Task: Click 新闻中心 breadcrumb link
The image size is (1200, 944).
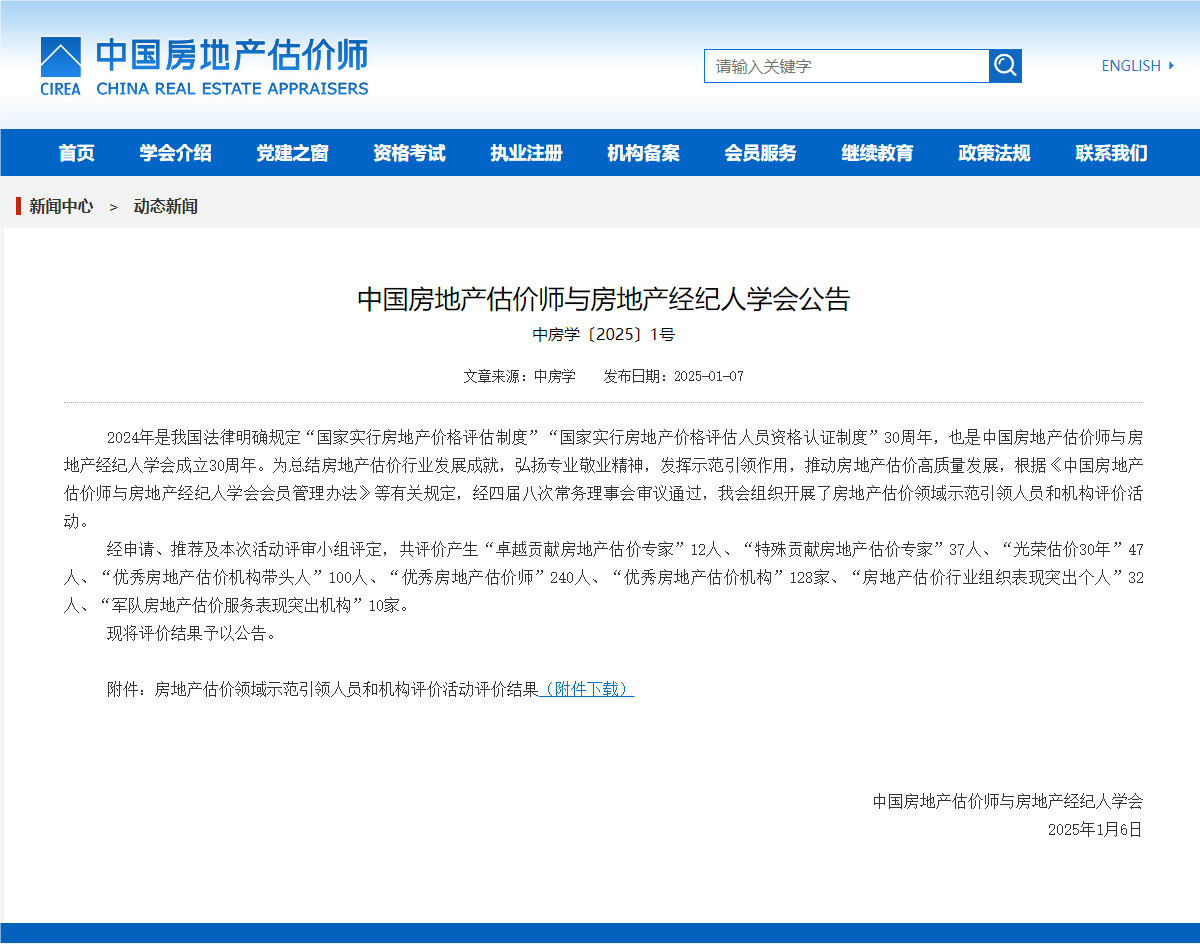Action: tap(61, 206)
